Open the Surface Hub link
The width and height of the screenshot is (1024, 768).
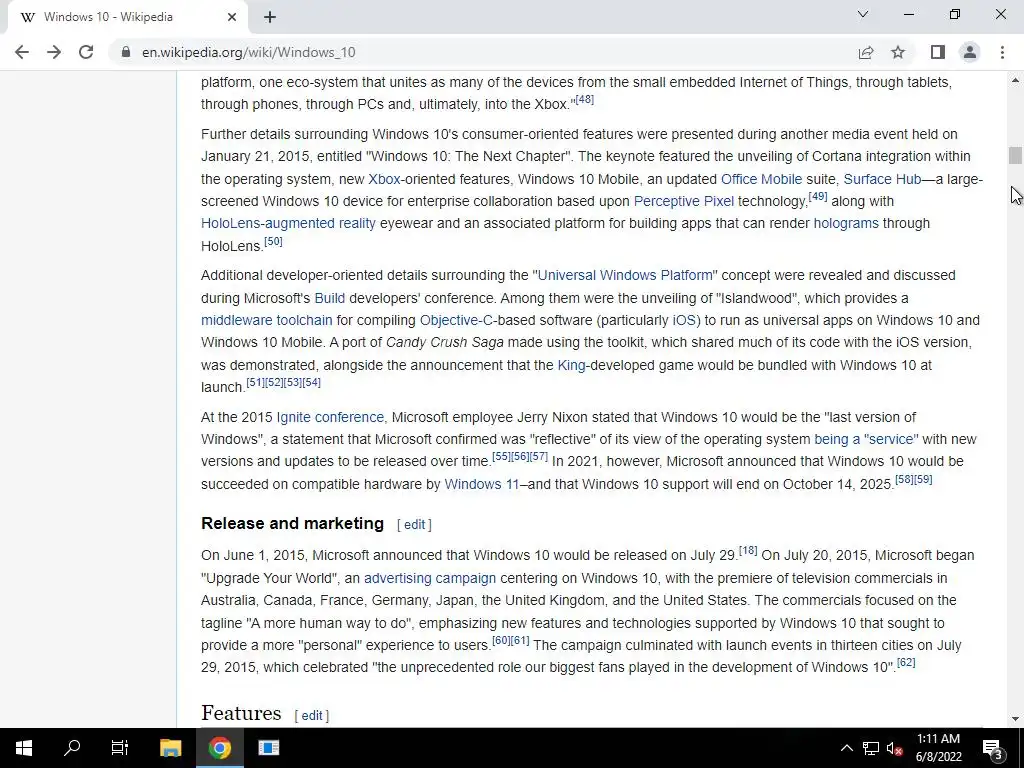pyautogui.click(x=882, y=179)
